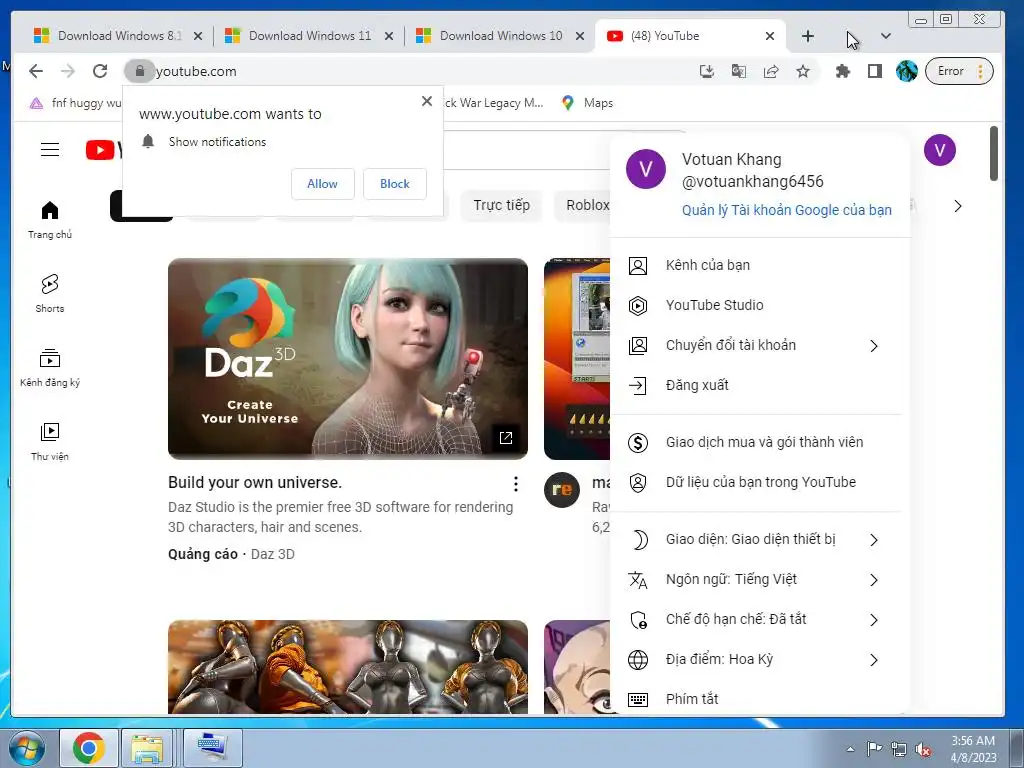Allow YouTube notifications
Viewport: 1024px width, 768px height.
[323, 184]
